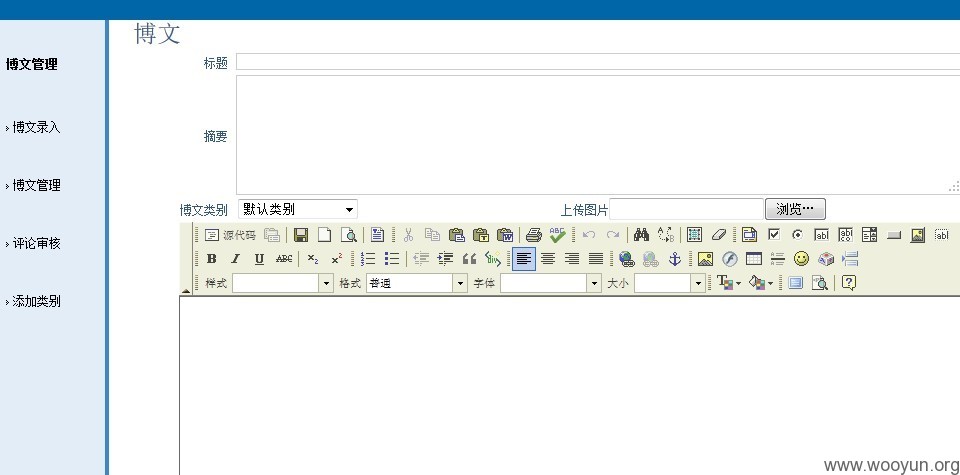The height and width of the screenshot is (475, 960).
Task: Toggle Blockquote formatting
Action: (470, 259)
